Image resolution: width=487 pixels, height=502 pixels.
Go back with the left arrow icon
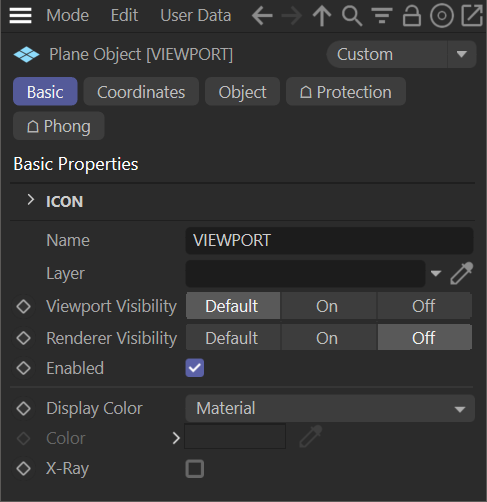click(x=262, y=15)
